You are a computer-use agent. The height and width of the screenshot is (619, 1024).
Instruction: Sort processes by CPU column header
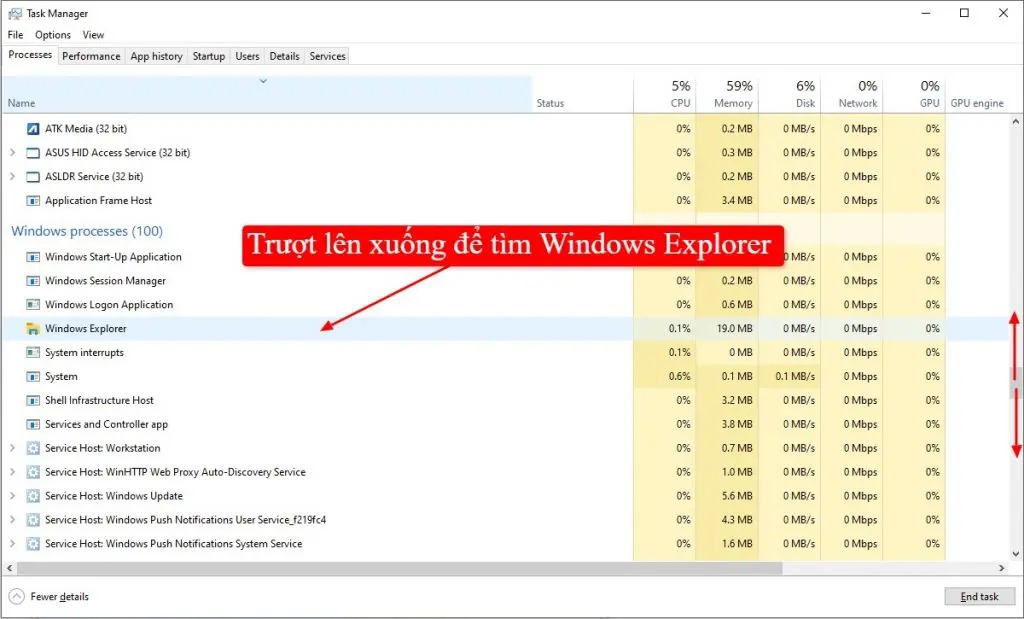point(679,94)
